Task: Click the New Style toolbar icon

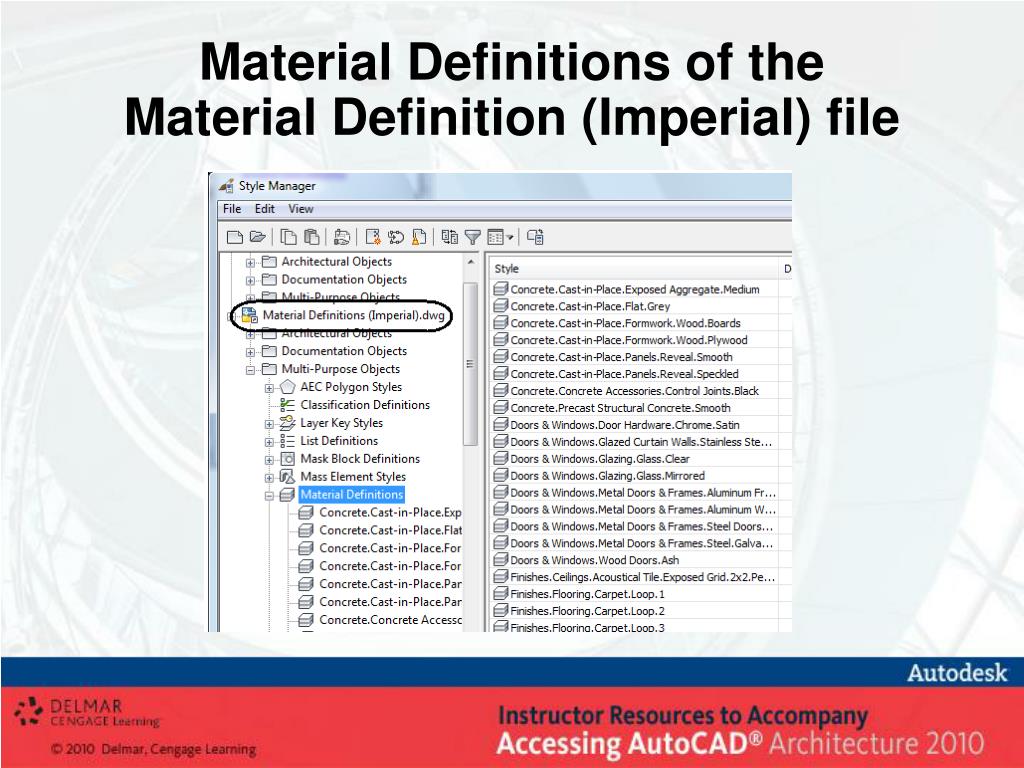Action: point(373,237)
